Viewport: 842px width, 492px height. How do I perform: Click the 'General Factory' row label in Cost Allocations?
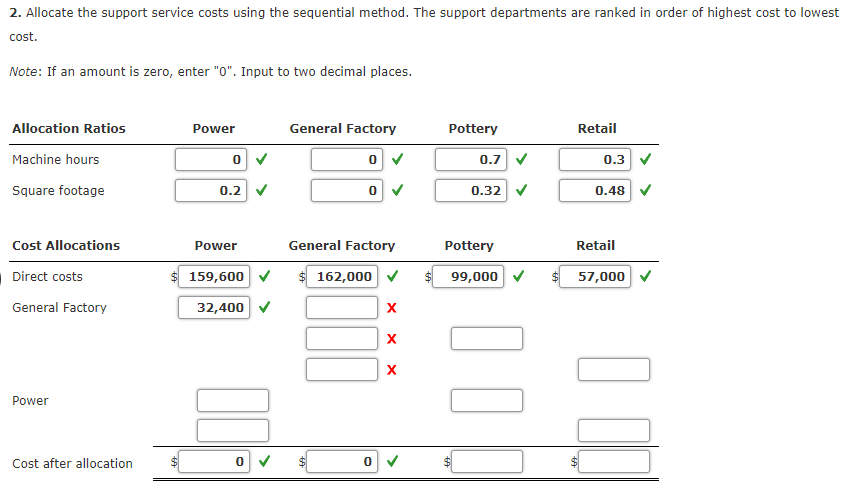tap(60, 308)
